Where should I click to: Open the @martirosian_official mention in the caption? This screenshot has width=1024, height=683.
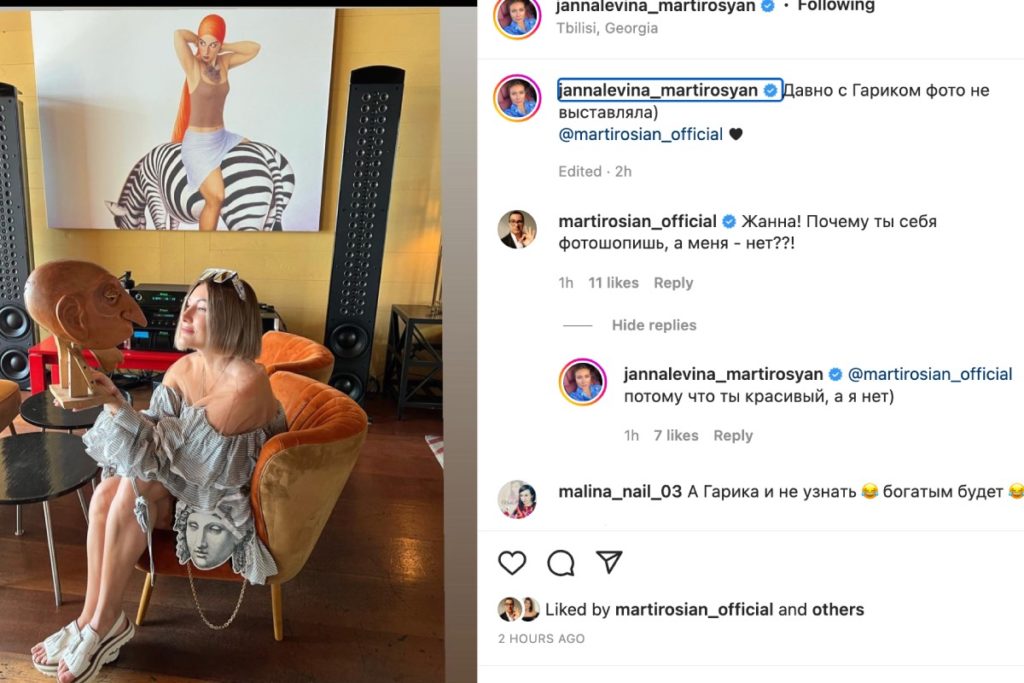640,134
